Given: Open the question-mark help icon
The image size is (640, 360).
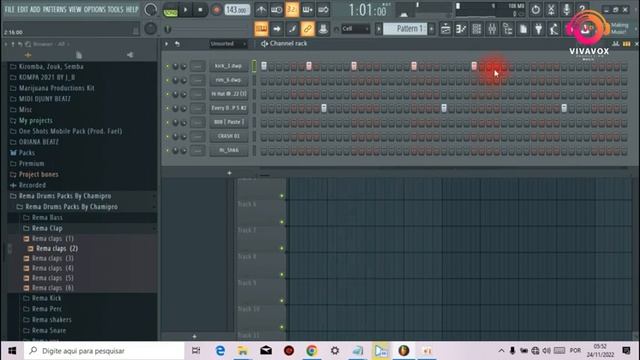Looking at the screenshot, I should (582, 8).
